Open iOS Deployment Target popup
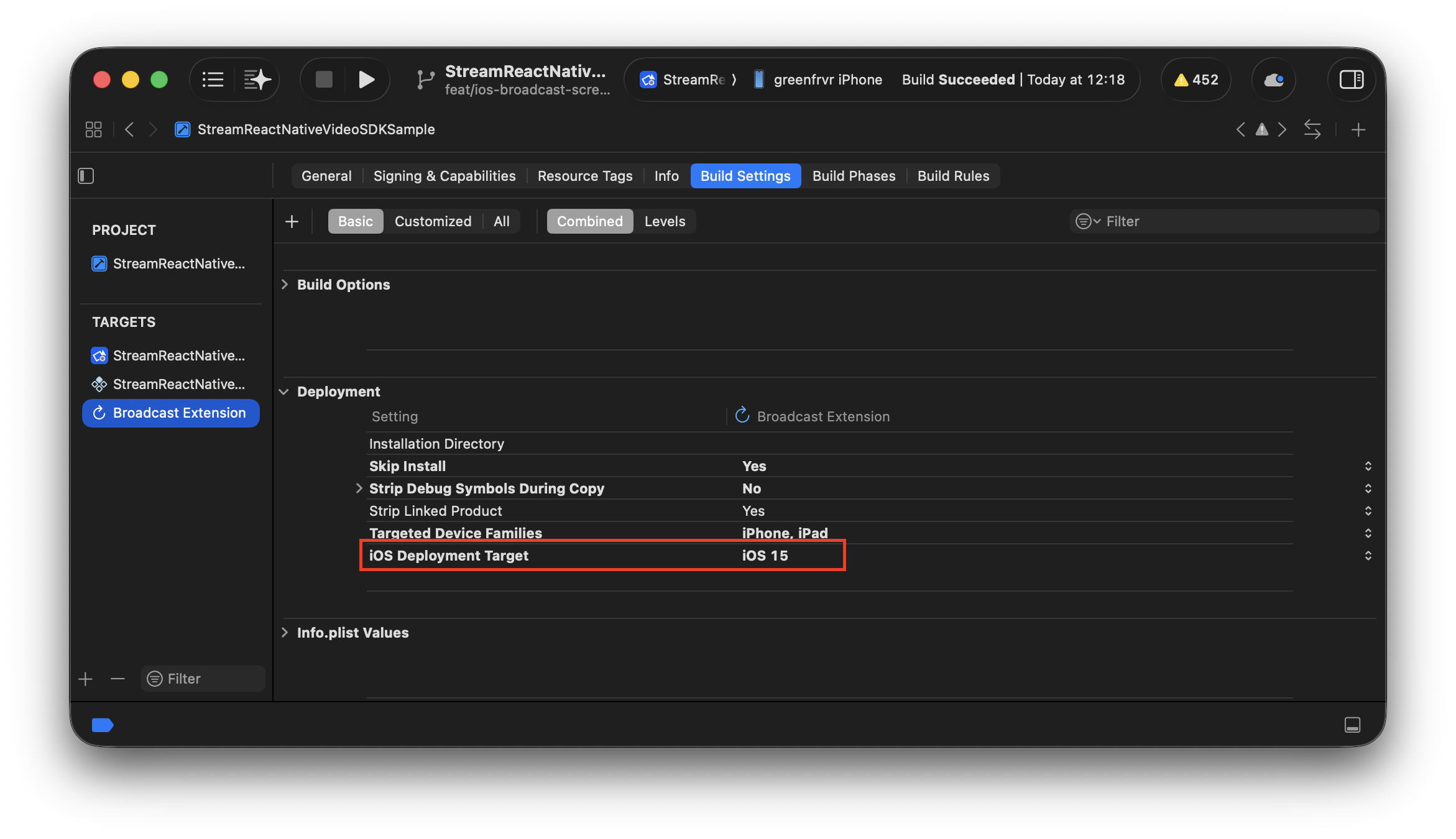This screenshot has height=839, width=1456. [x=1368, y=556]
